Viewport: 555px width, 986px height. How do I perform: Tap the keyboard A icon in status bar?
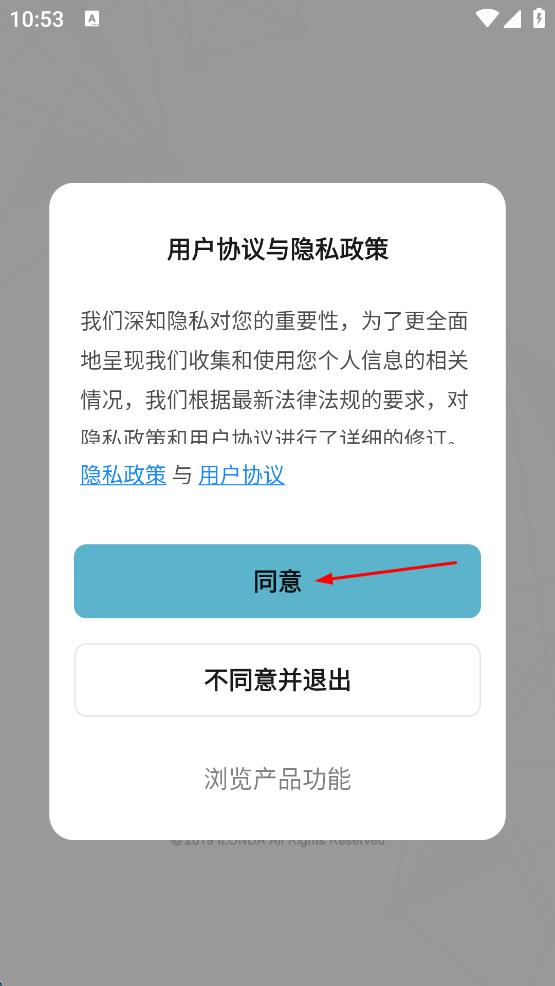(92, 19)
